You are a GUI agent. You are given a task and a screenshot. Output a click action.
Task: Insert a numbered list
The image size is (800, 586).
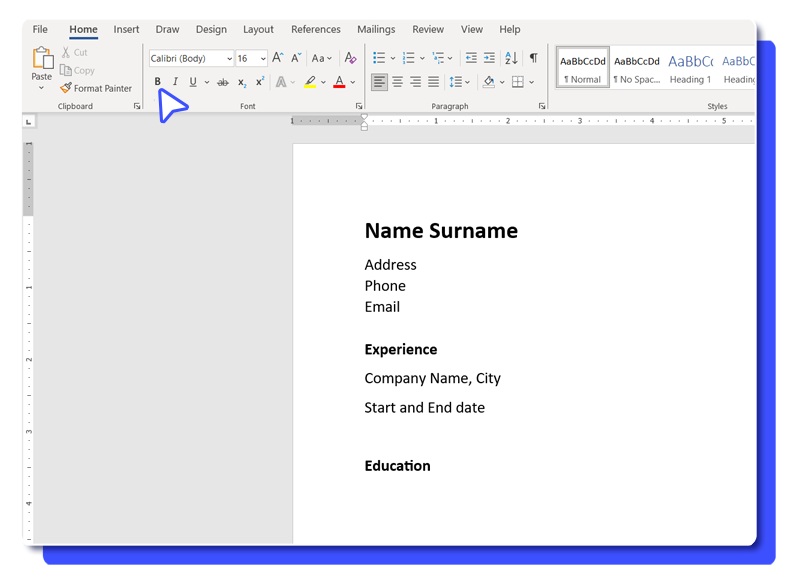coord(409,58)
